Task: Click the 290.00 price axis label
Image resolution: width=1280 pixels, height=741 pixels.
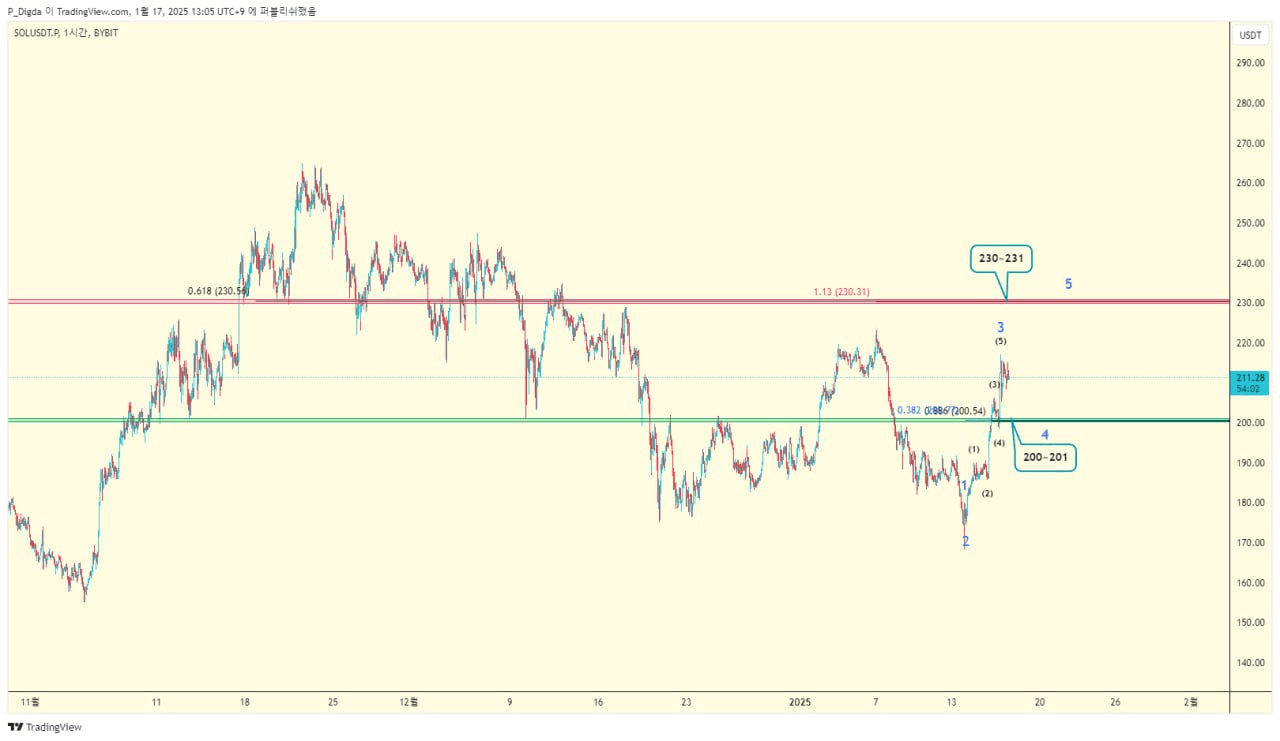Action: pos(1251,63)
